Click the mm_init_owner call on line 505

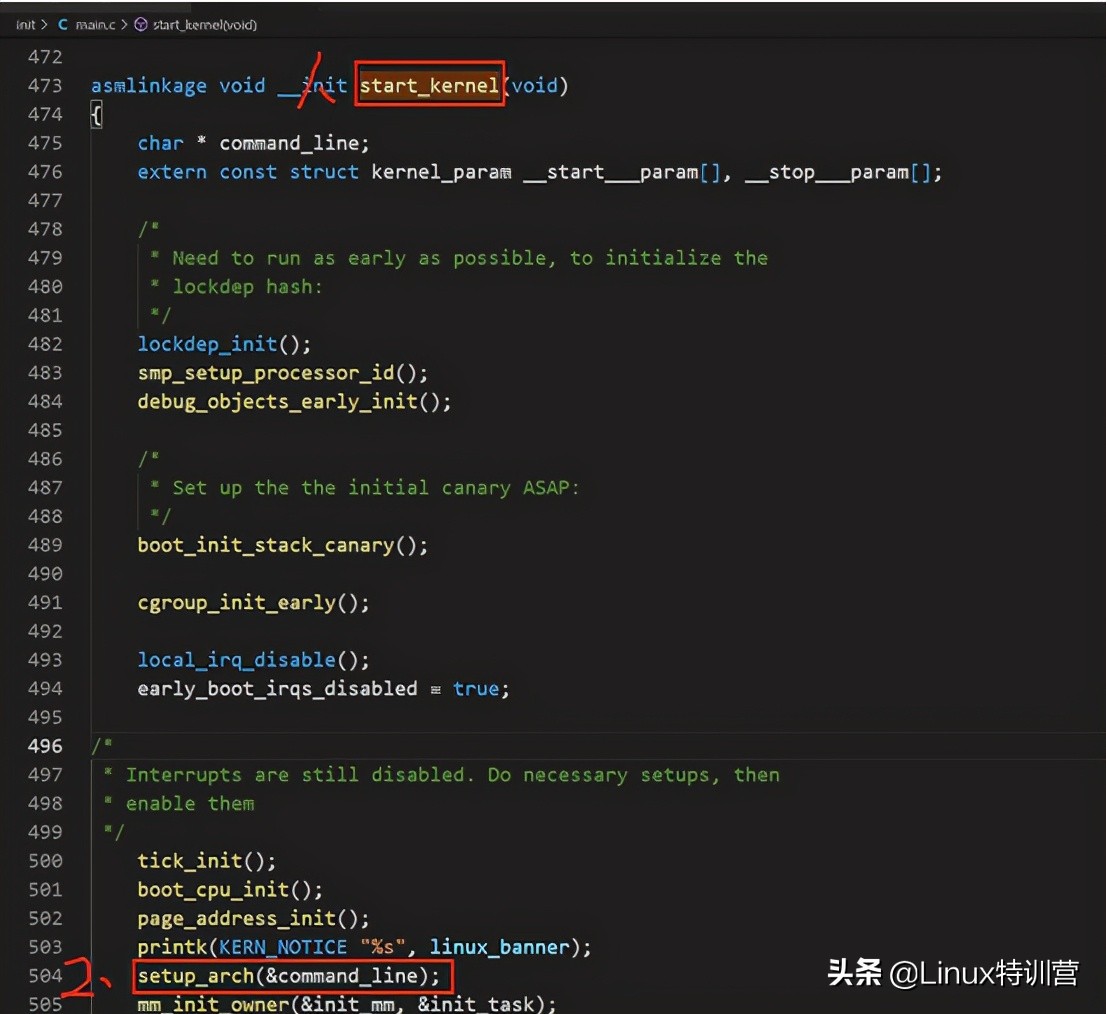coord(346,1003)
